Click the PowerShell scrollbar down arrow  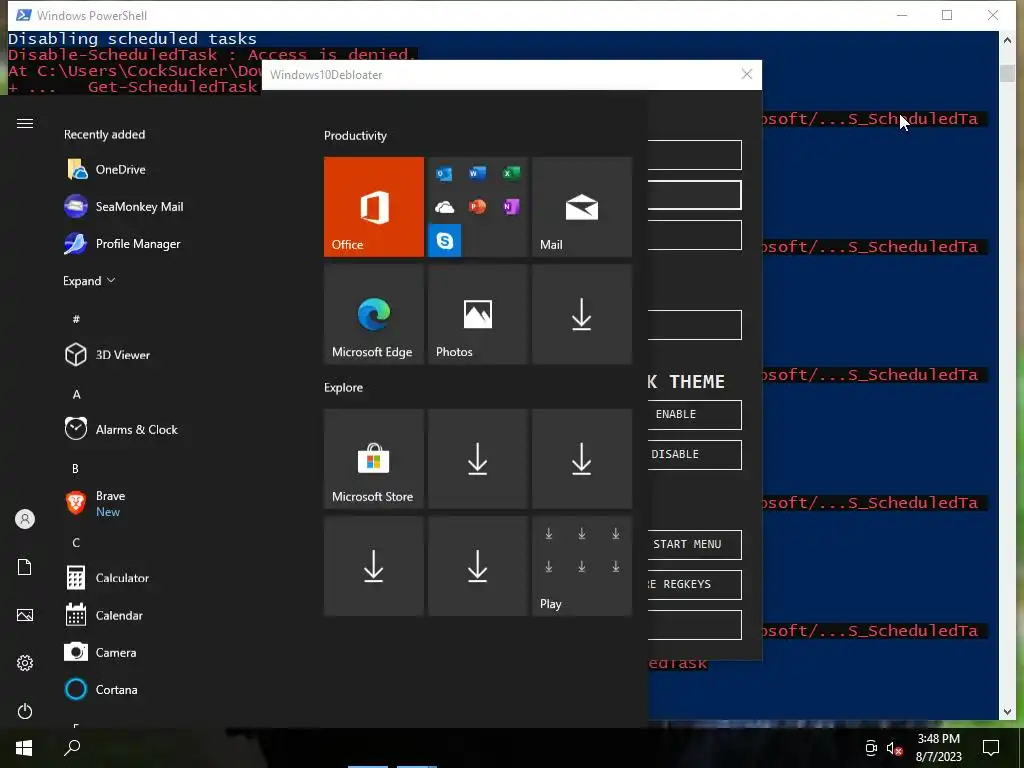[1006, 711]
